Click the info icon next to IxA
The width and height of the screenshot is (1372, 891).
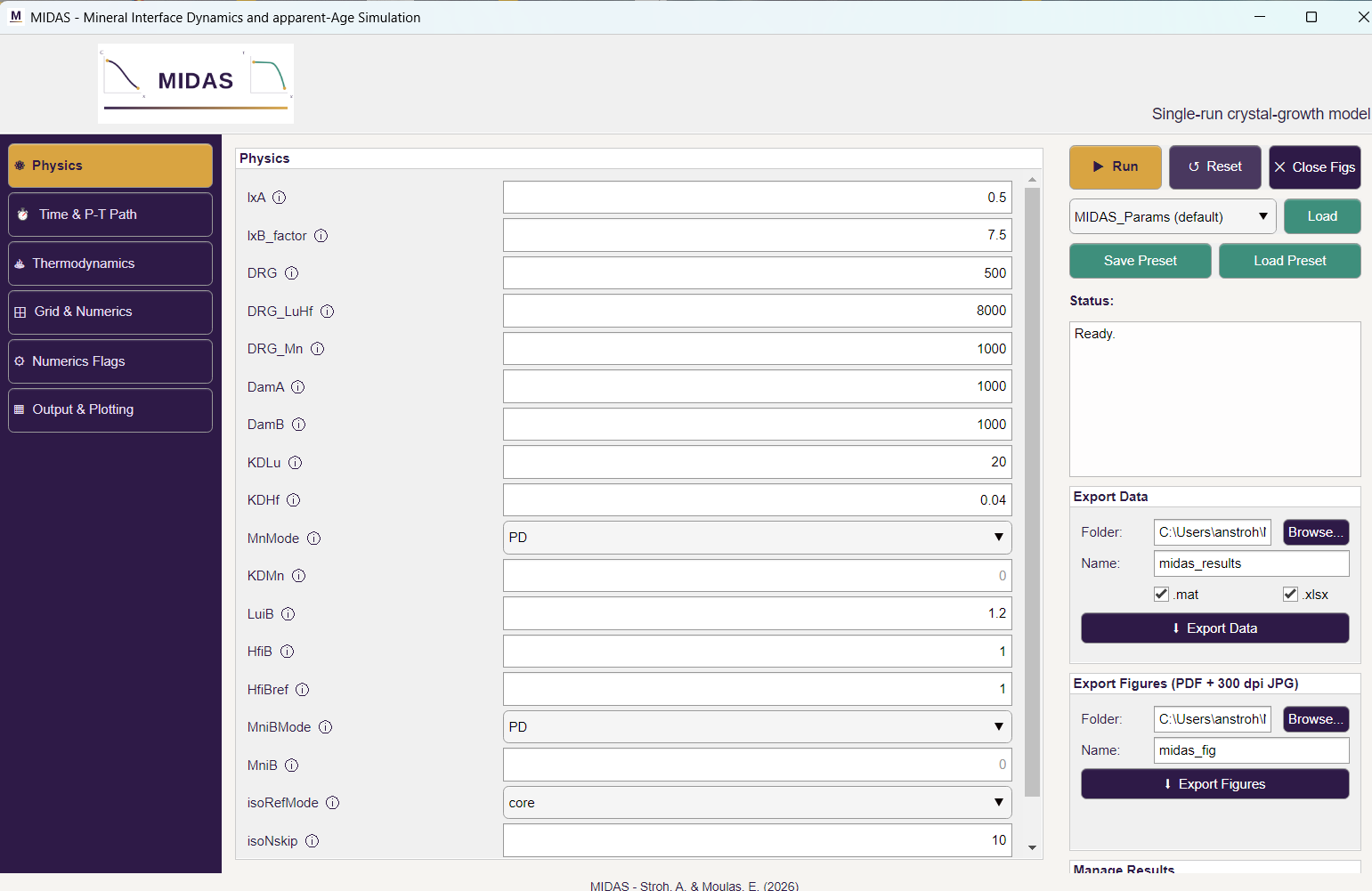tap(279, 198)
